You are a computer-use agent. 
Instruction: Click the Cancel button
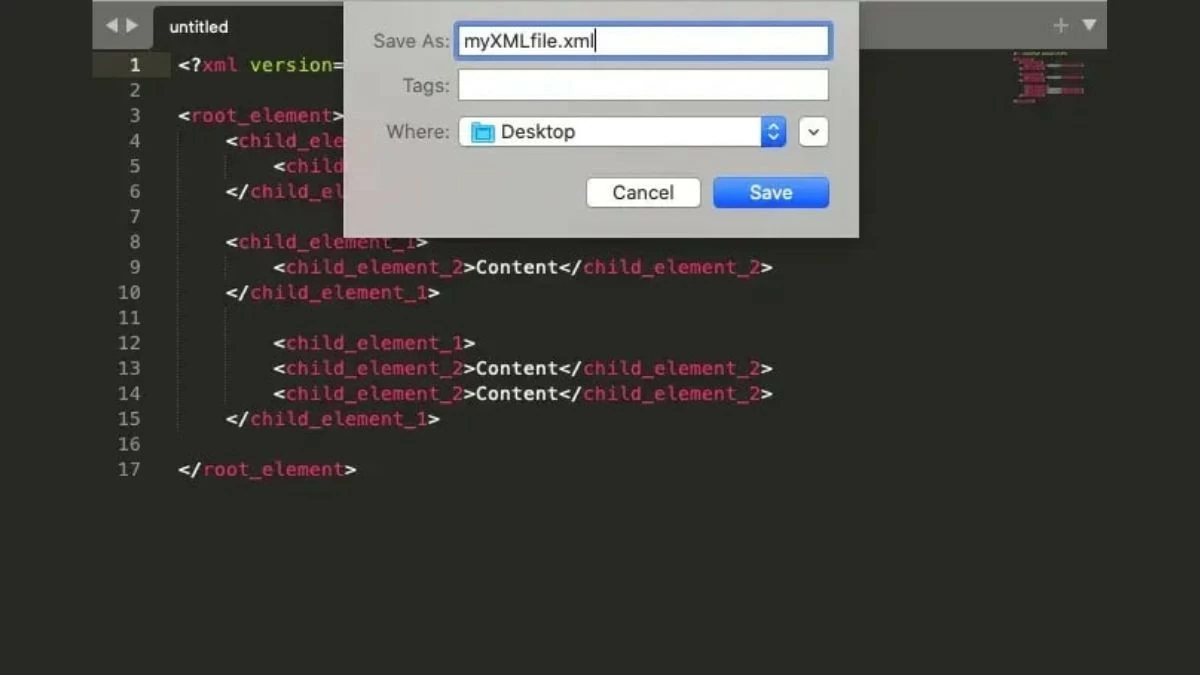643,192
